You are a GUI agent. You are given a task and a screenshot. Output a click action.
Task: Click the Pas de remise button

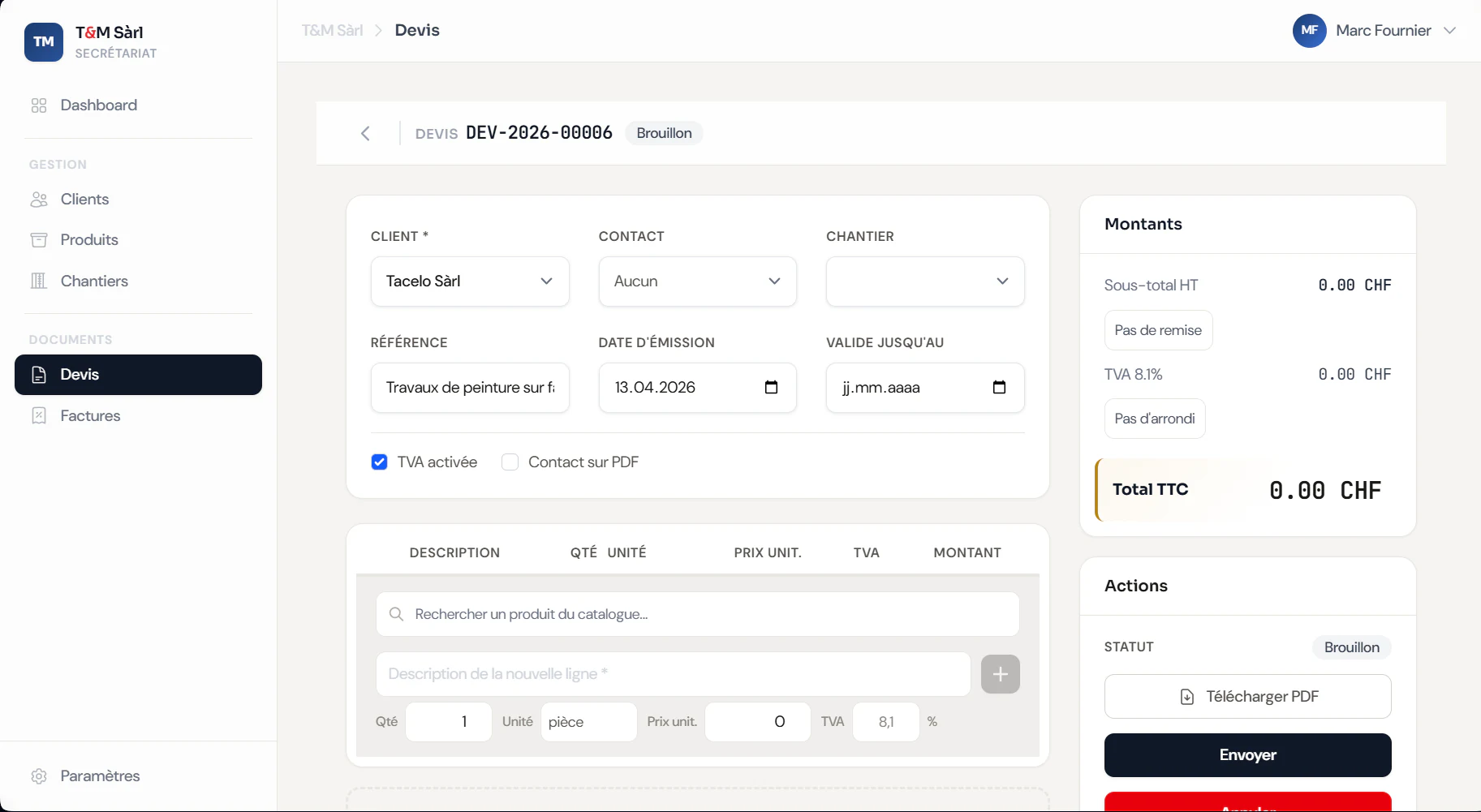1158,330
